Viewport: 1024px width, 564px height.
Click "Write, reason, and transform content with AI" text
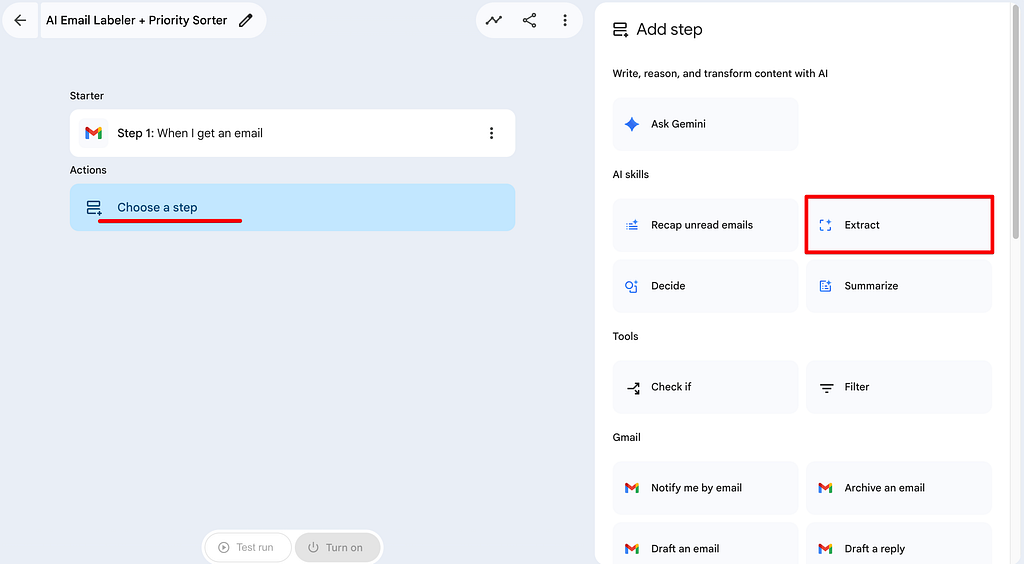tap(720, 74)
